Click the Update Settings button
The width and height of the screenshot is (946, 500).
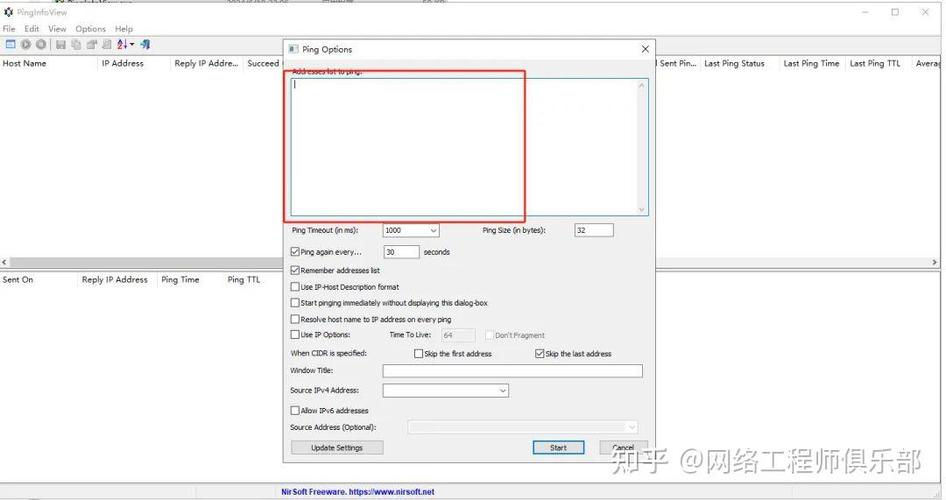tap(337, 448)
